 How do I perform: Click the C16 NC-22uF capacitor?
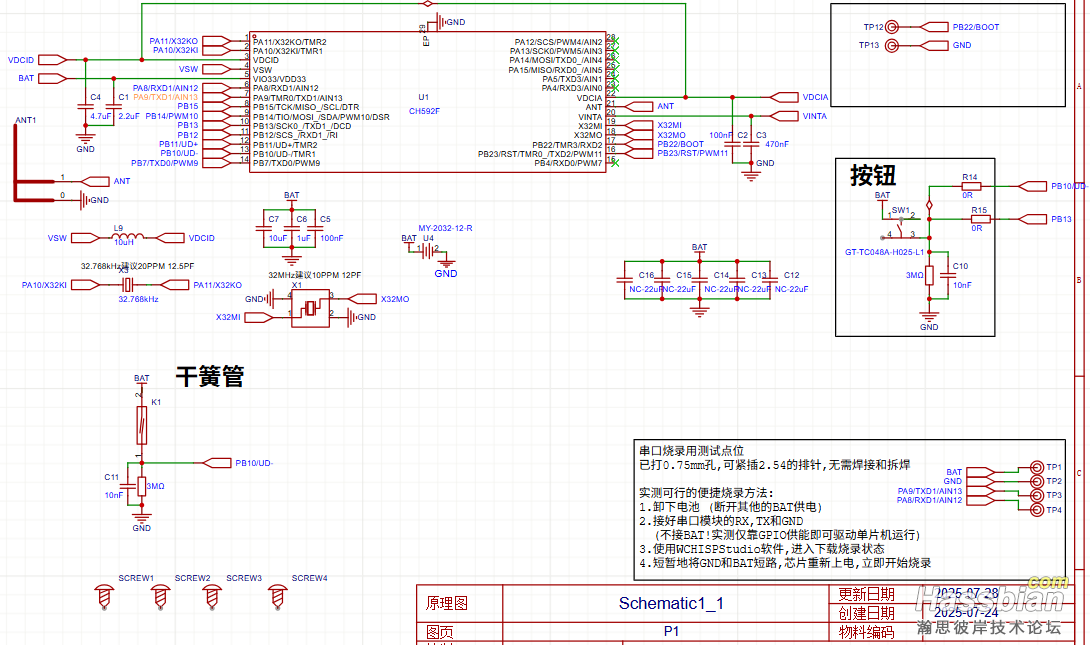tap(625, 280)
